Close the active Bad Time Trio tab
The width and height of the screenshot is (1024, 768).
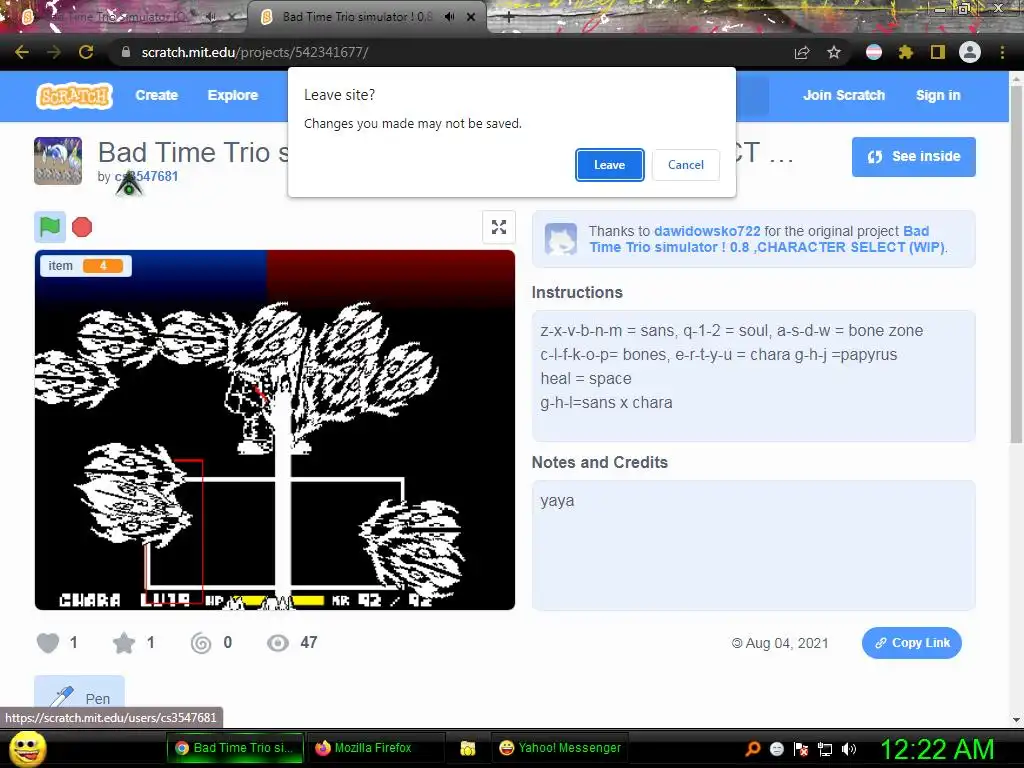pyautogui.click(x=471, y=17)
